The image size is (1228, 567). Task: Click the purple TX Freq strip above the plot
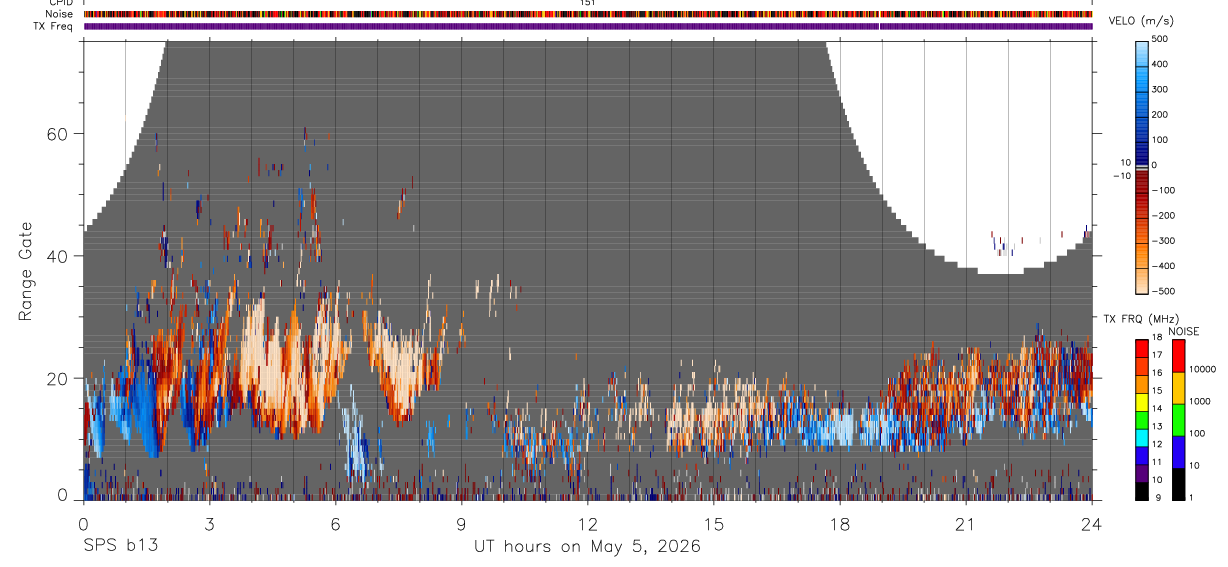click(588, 26)
